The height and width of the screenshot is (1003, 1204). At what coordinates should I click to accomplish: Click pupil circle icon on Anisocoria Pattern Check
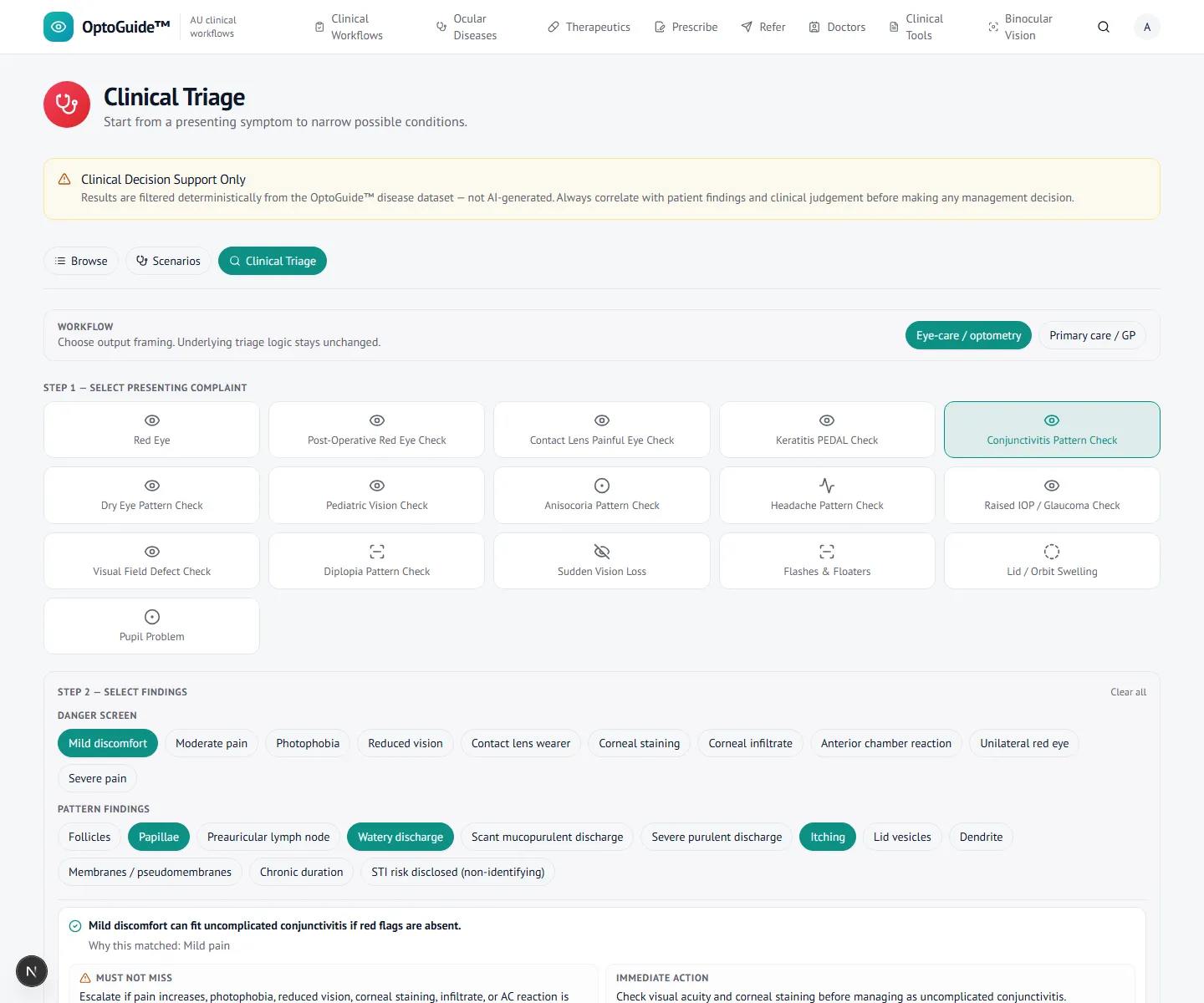click(x=602, y=486)
